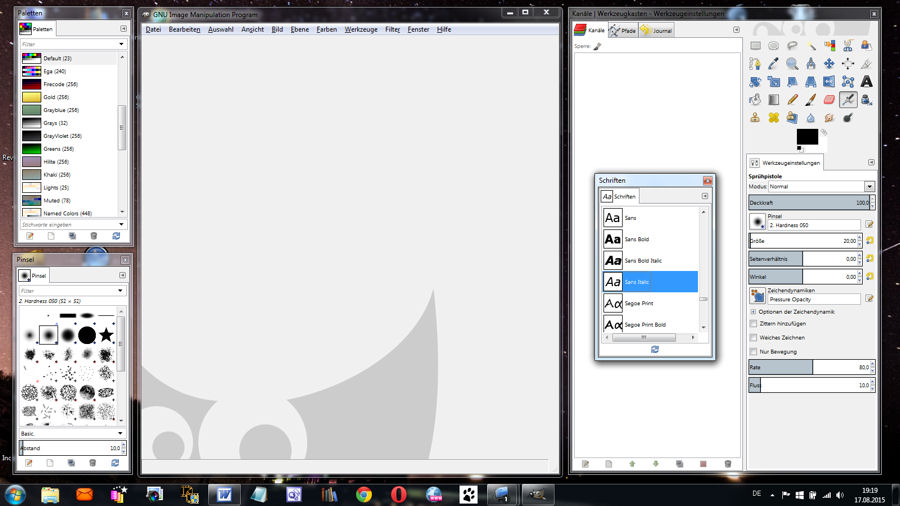Select the Scale tool

pyautogui.click(x=774, y=82)
